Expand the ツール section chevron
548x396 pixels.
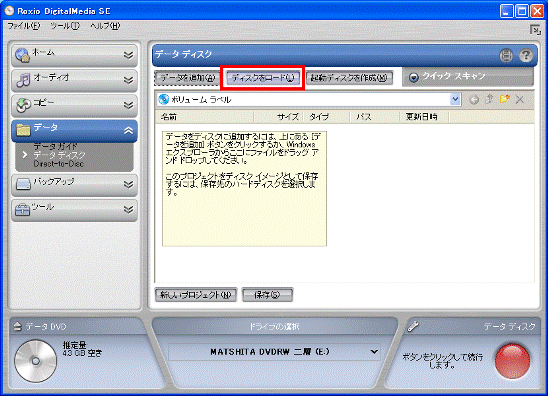coord(128,209)
